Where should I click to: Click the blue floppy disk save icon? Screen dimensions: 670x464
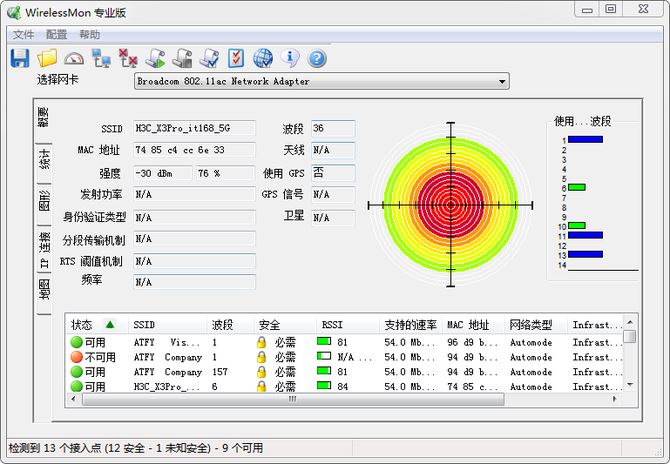(20, 58)
